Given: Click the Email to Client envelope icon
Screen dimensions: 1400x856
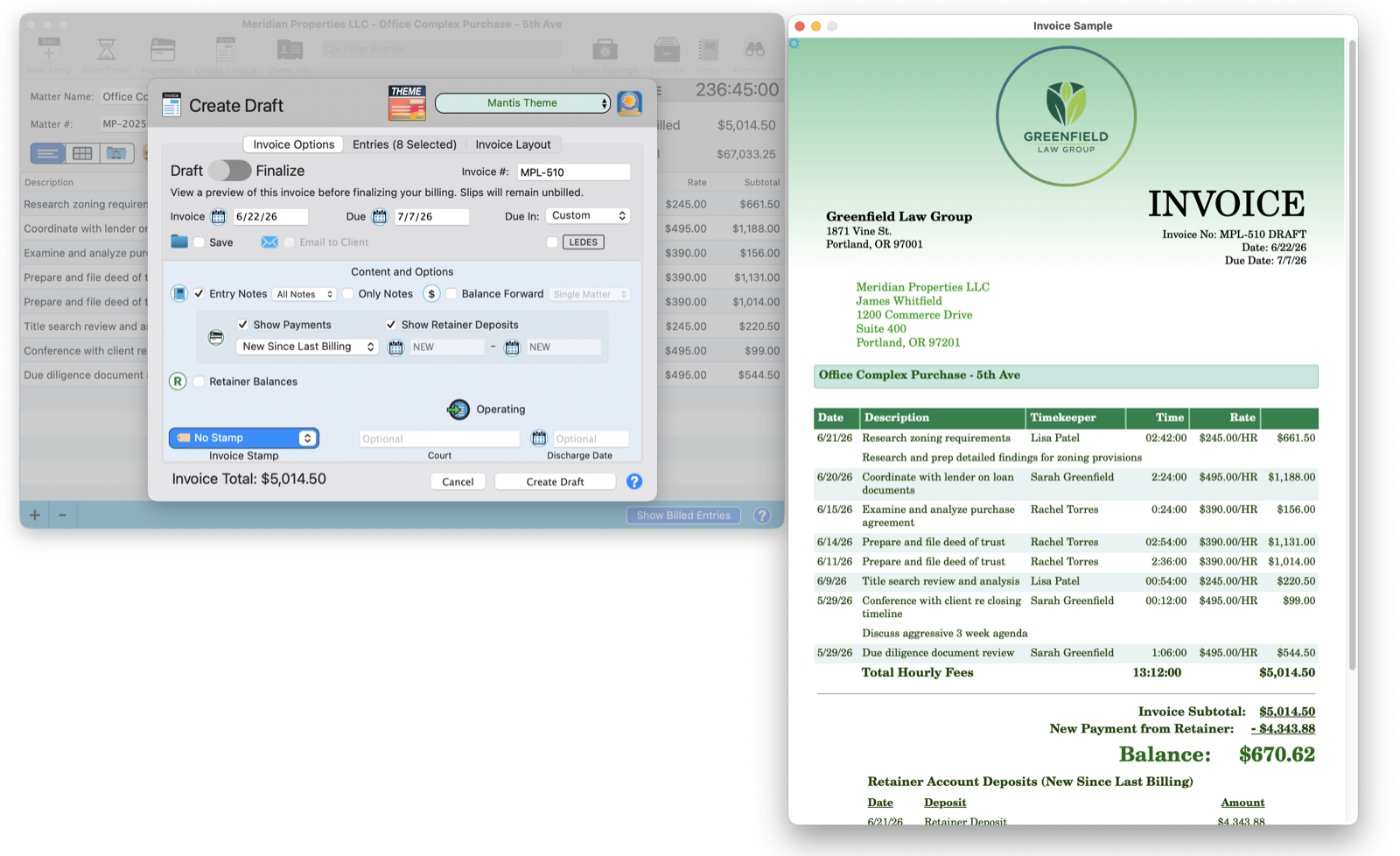Looking at the screenshot, I should 269,242.
